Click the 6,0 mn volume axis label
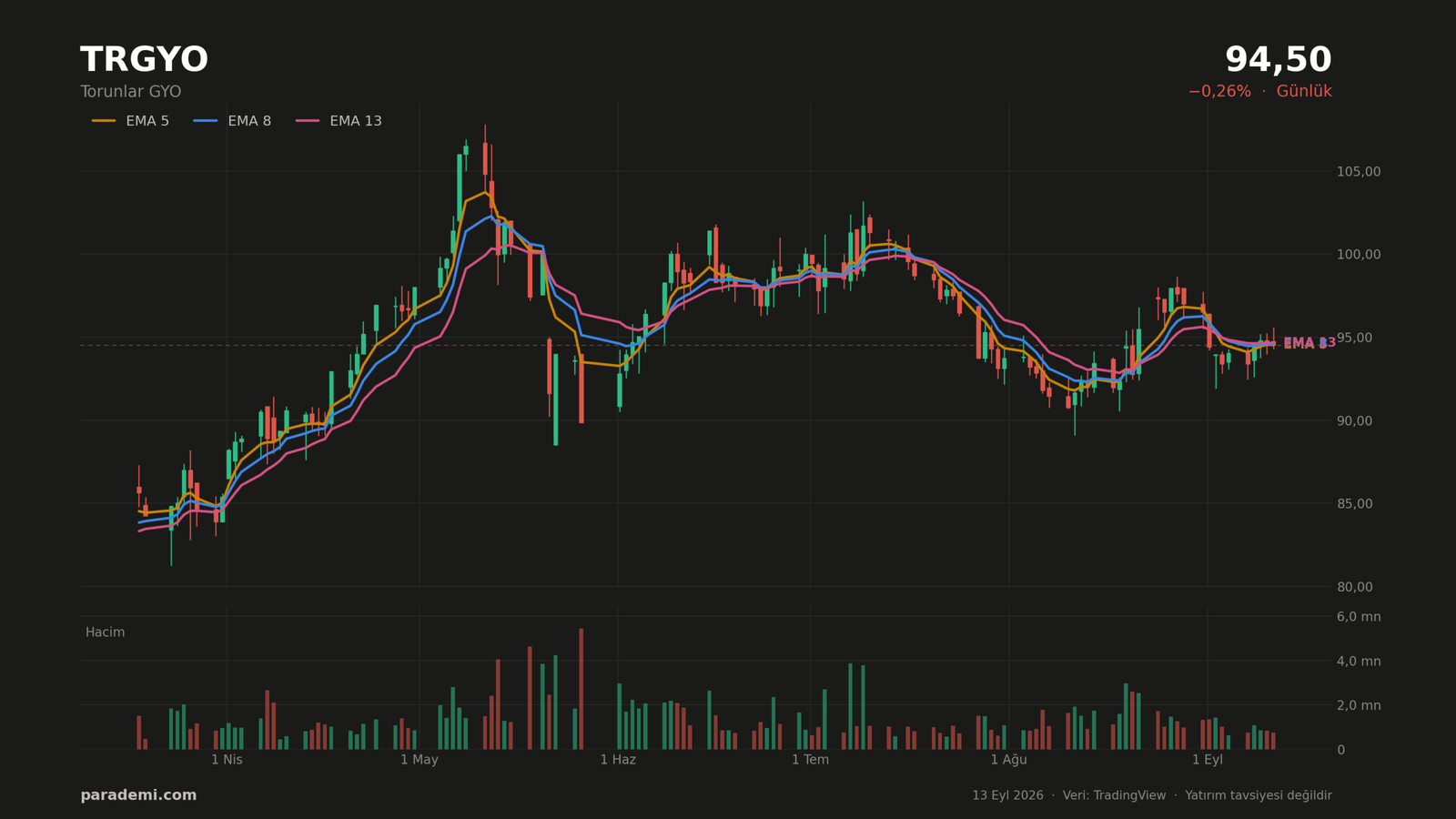This screenshot has height=819, width=1456. 1358,617
